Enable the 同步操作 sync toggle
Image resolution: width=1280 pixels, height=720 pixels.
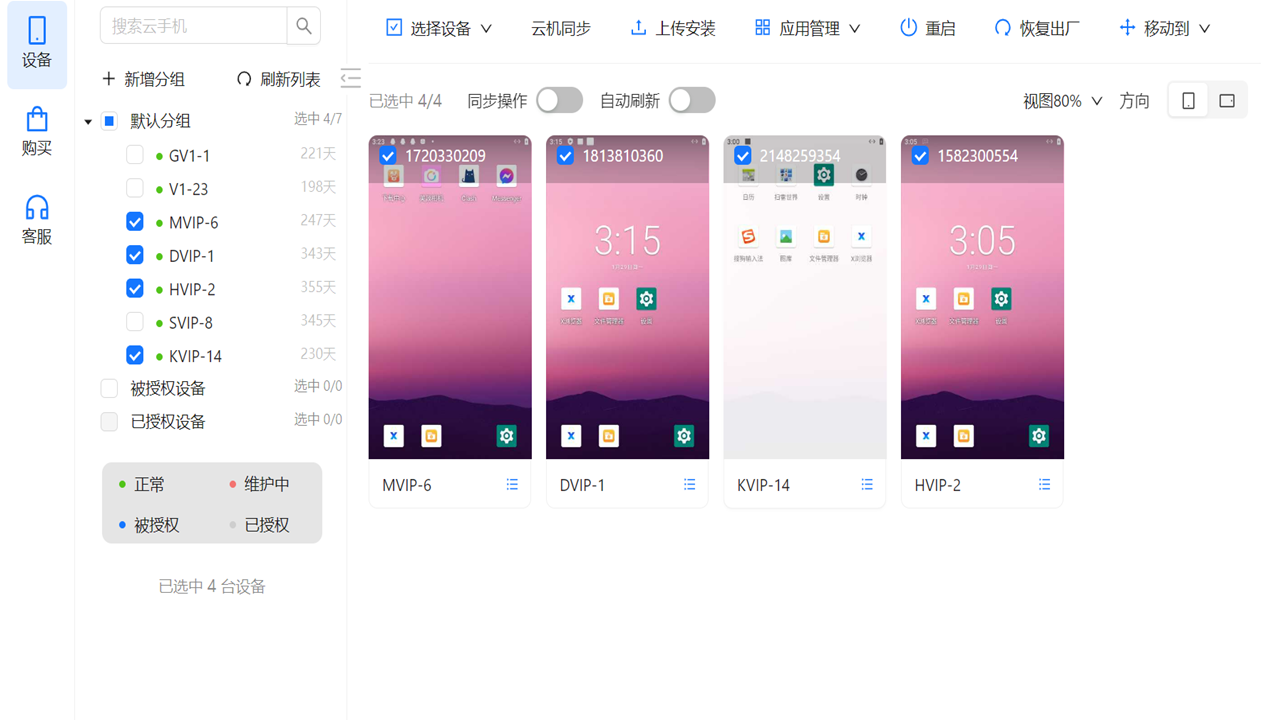pos(559,100)
